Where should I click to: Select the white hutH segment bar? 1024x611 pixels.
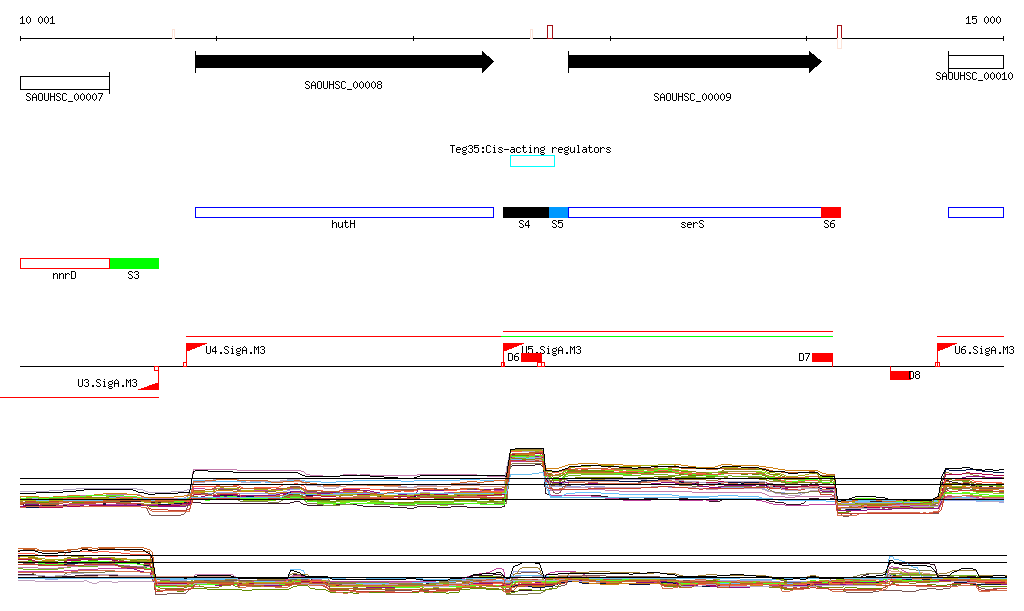tap(344, 212)
